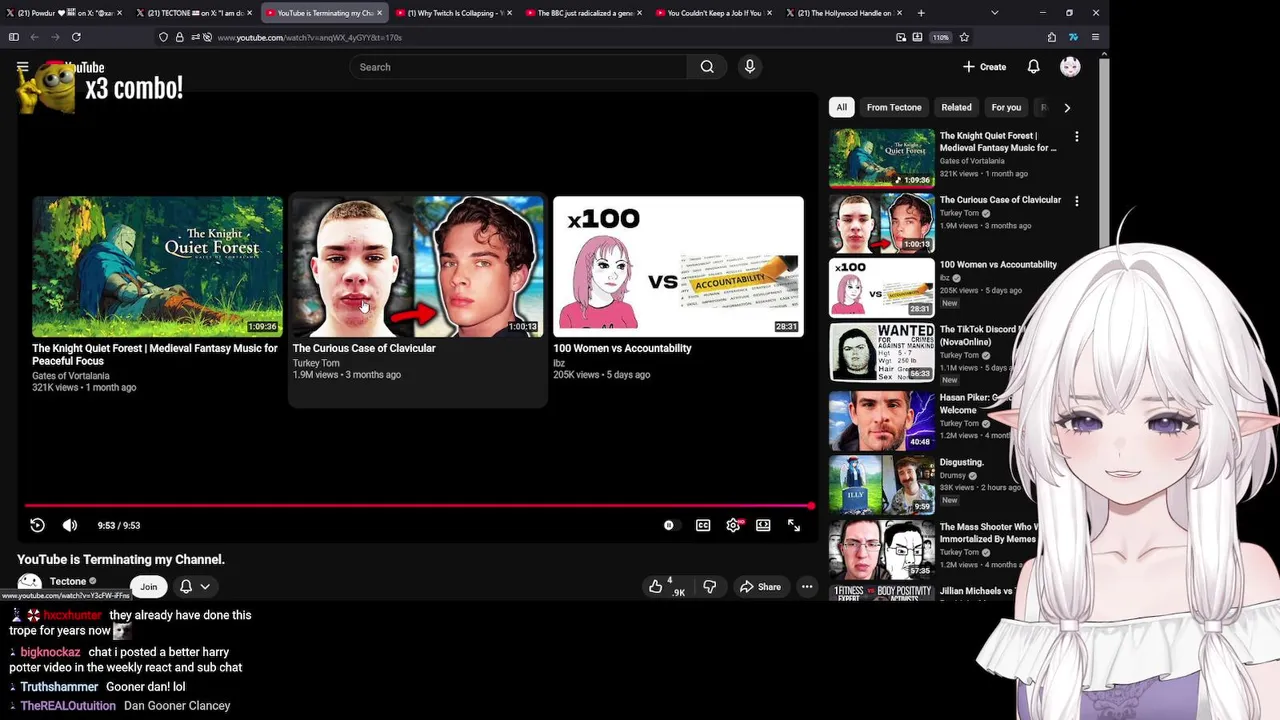Switch to 'The BBC just radicalized' browser tab
The width and height of the screenshot is (1280, 720).
584,13
